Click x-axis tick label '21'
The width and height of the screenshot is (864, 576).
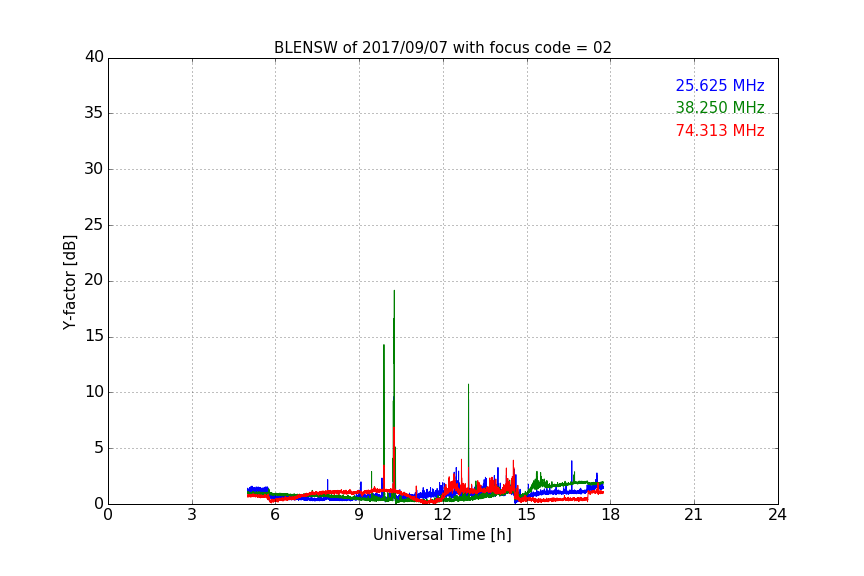(694, 515)
